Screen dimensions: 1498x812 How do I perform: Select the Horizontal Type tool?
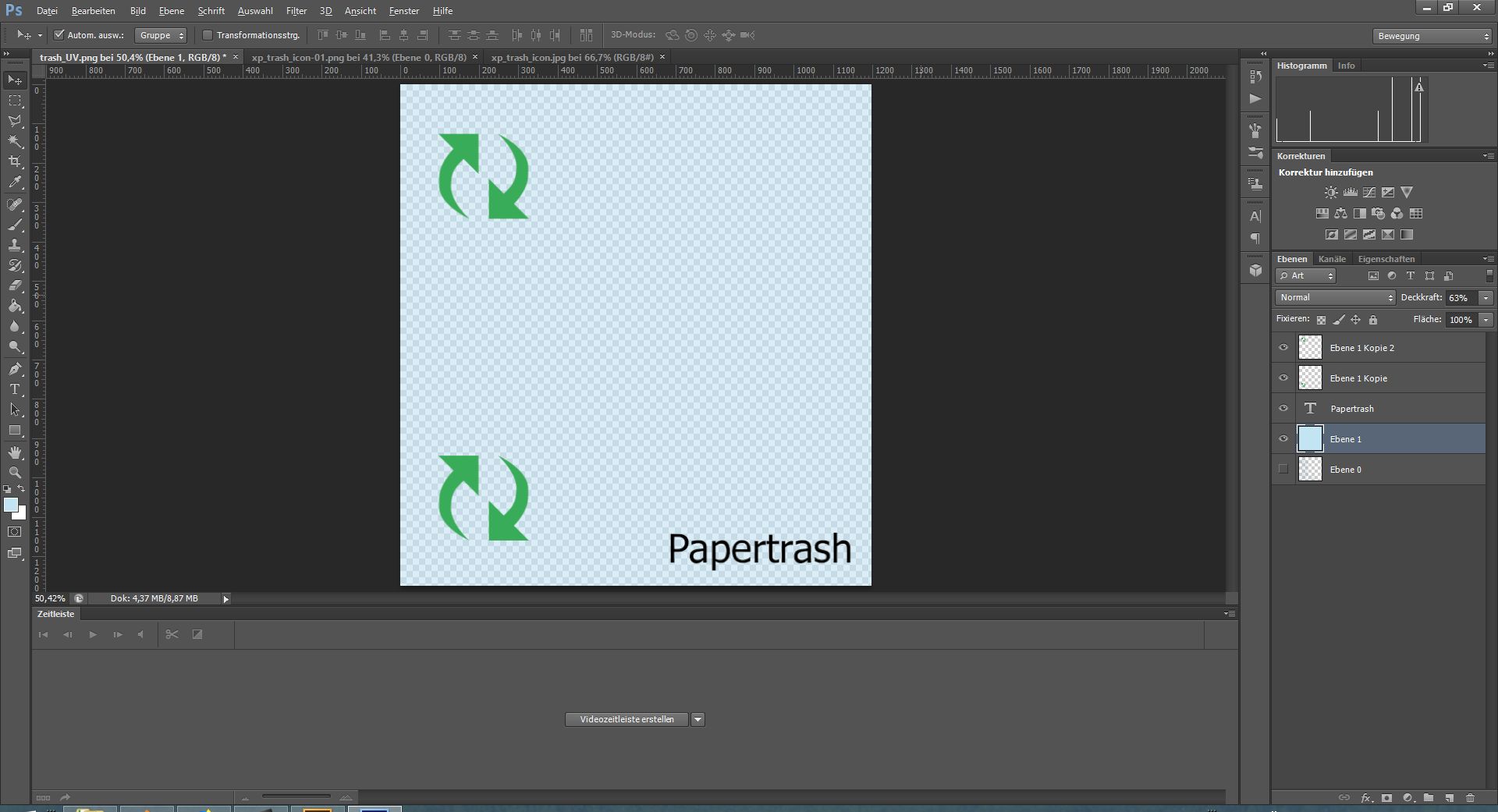point(15,389)
